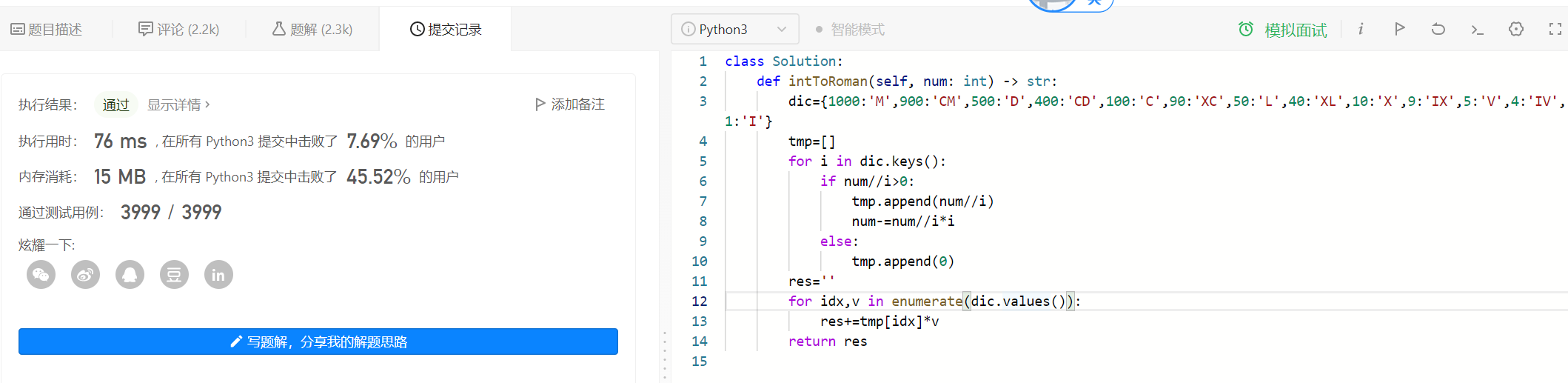Open editor settings gear
This screenshot has height=383, width=1568.
(x=1516, y=29)
